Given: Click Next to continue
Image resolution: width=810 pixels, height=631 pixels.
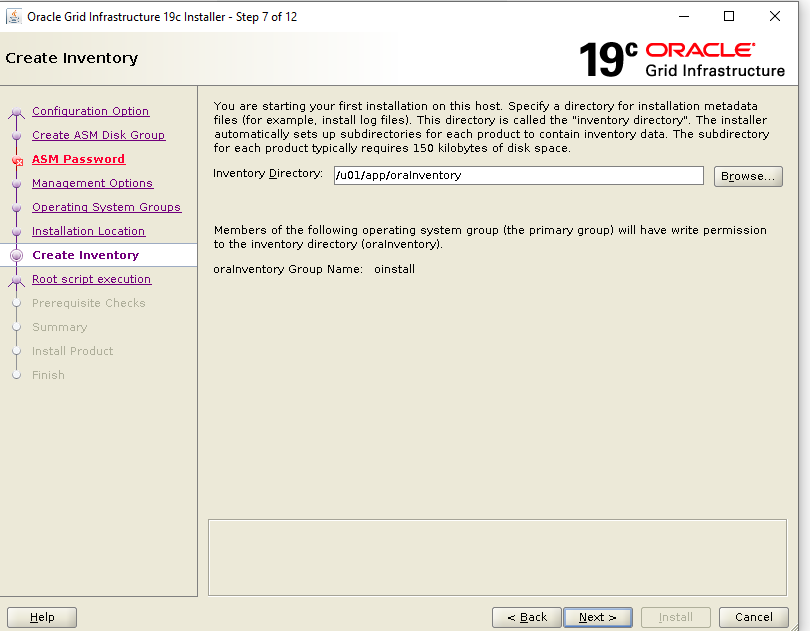Looking at the screenshot, I should [x=598, y=617].
